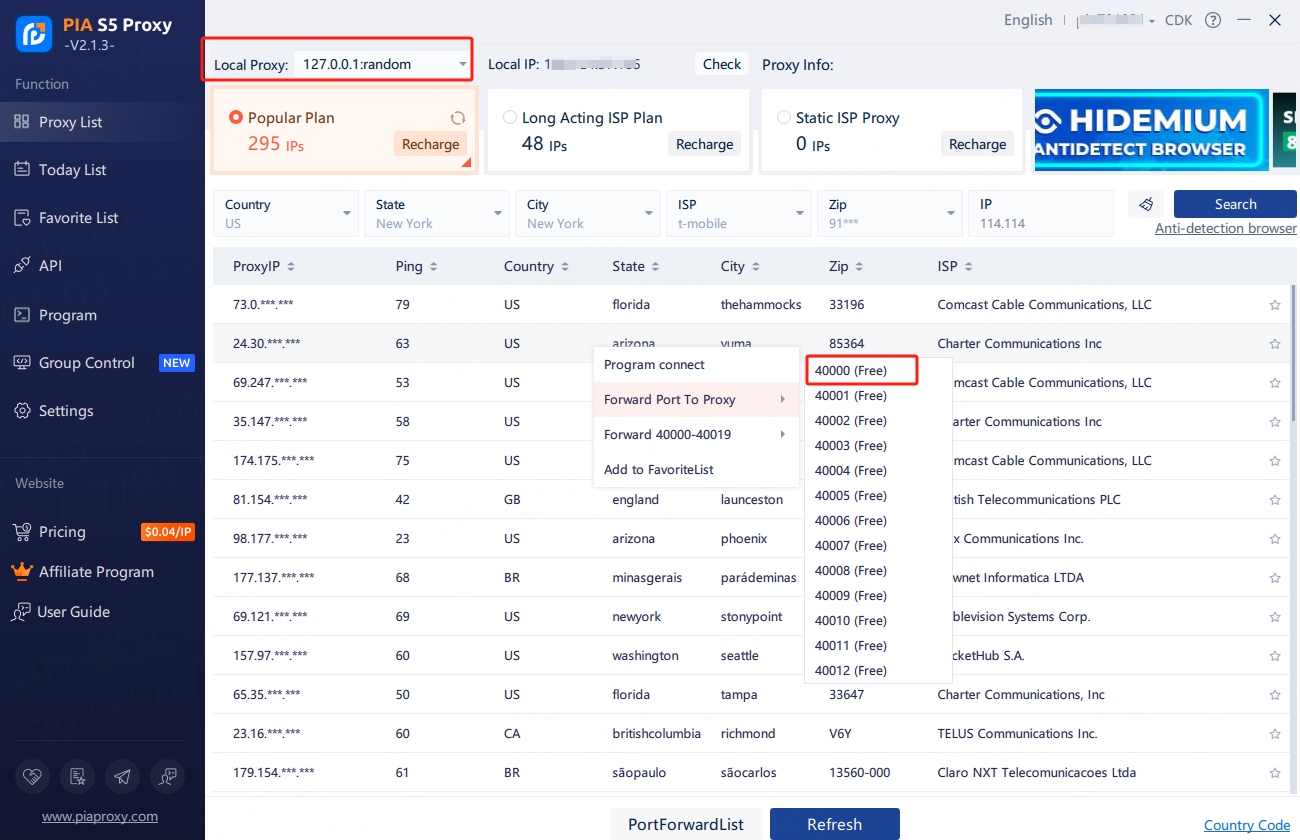Click Recharge on Long Acting ISP Plan

(704, 144)
